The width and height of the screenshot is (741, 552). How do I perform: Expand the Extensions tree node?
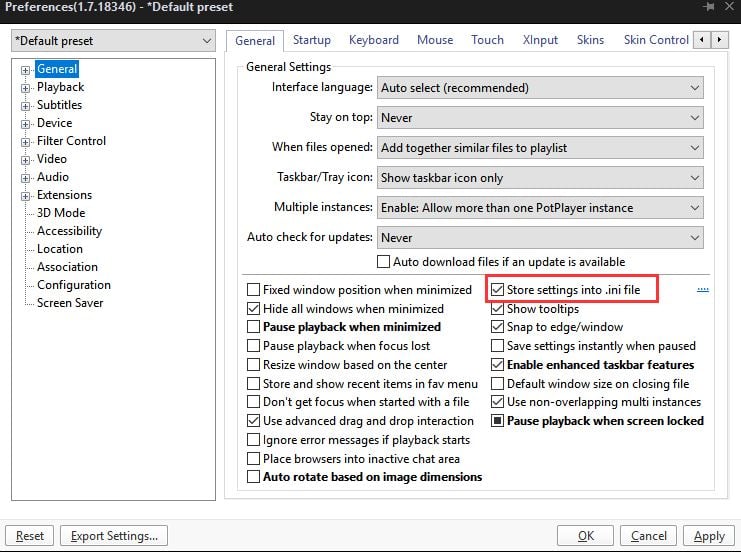pos(26,196)
